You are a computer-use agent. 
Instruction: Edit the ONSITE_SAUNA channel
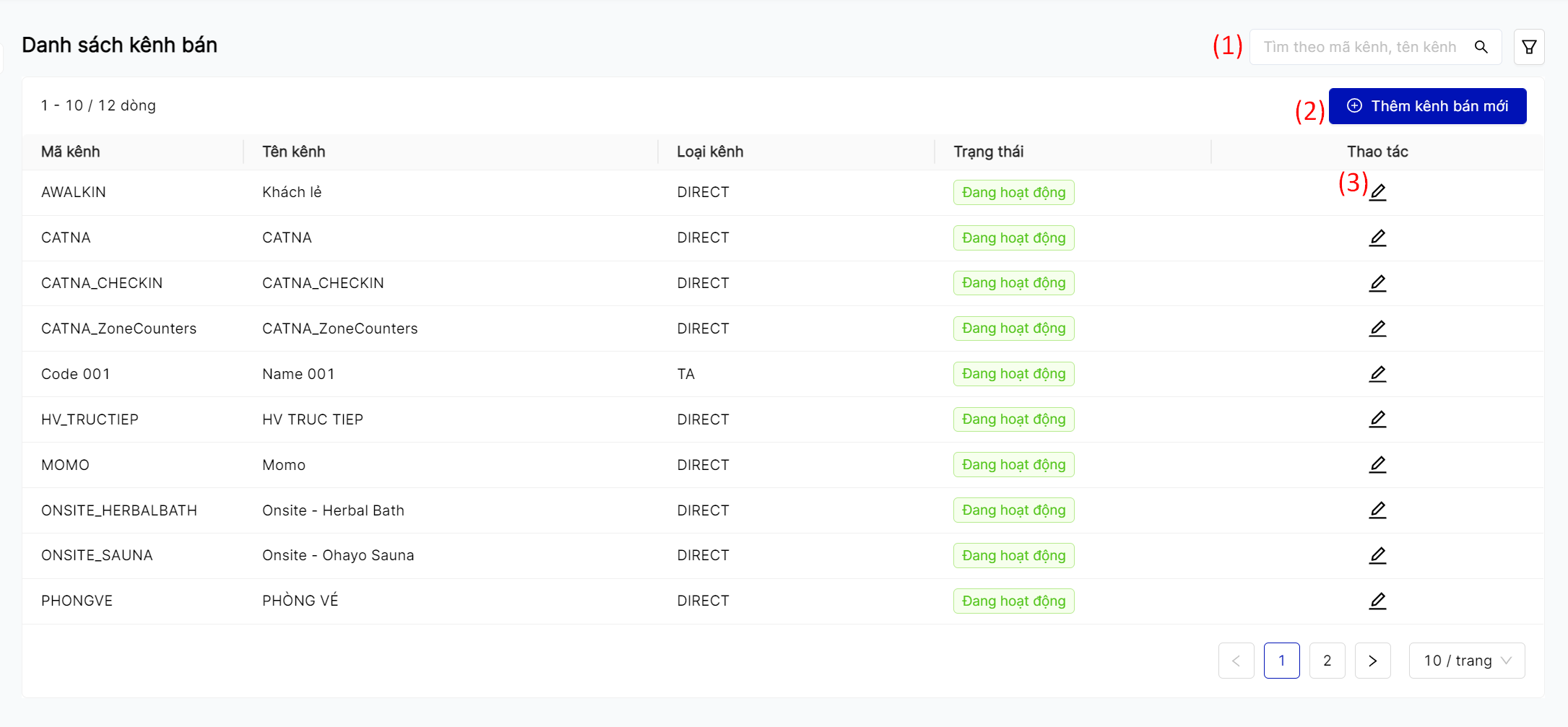[x=1377, y=555]
